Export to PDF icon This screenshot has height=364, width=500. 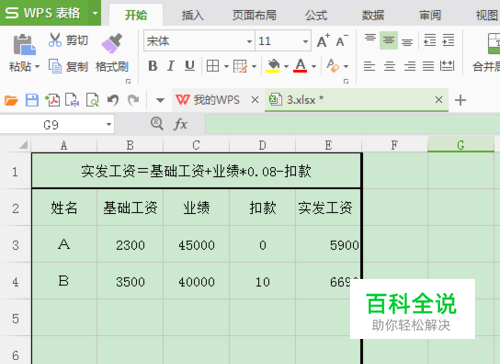(x=52, y=100)
